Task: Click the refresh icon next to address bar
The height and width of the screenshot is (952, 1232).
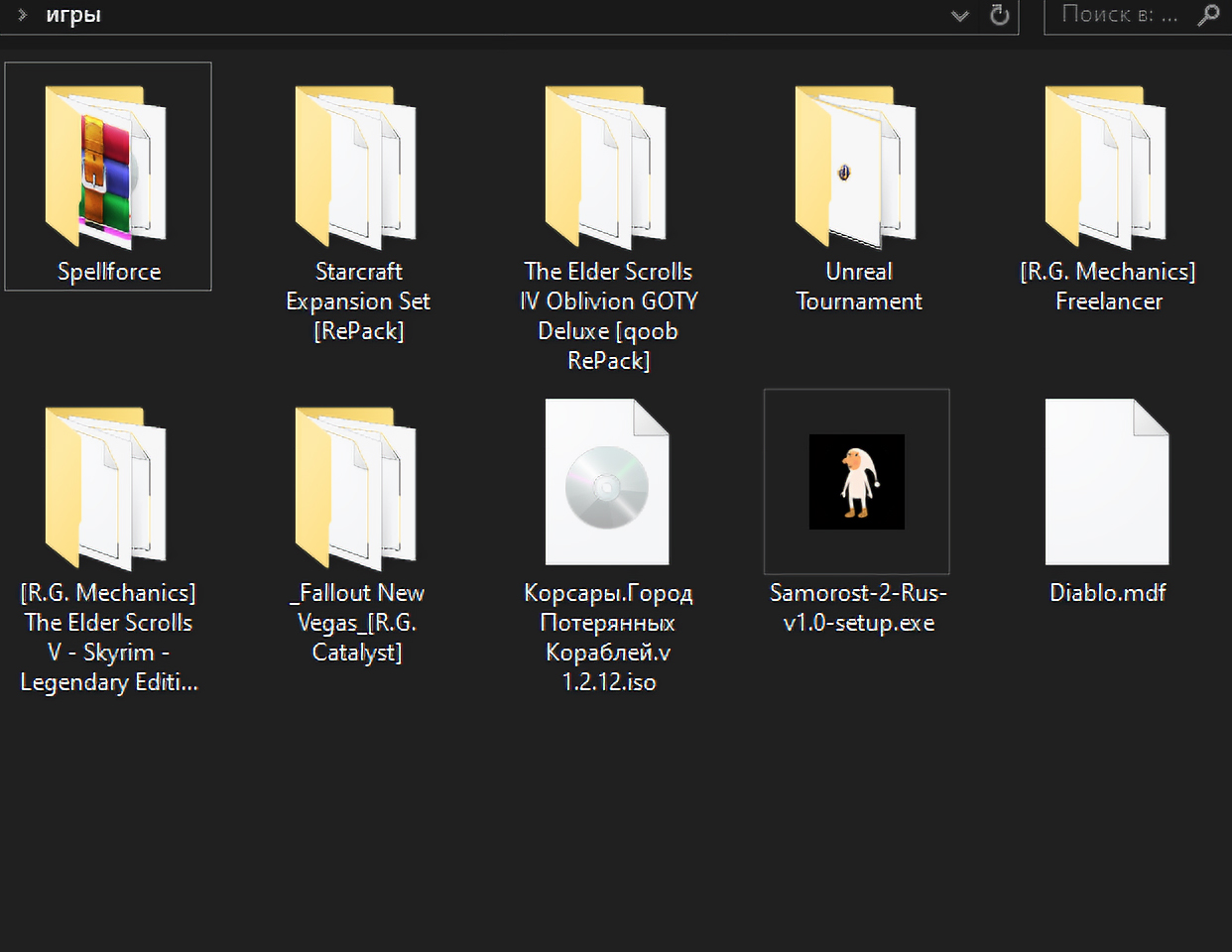Action: click(x=1000, y=15)
